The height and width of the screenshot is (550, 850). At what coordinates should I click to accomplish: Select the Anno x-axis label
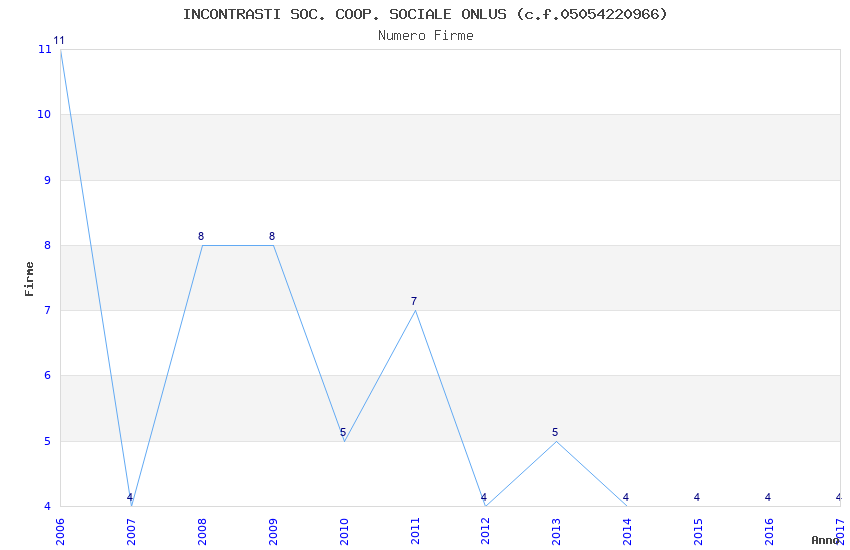[825, 540]
